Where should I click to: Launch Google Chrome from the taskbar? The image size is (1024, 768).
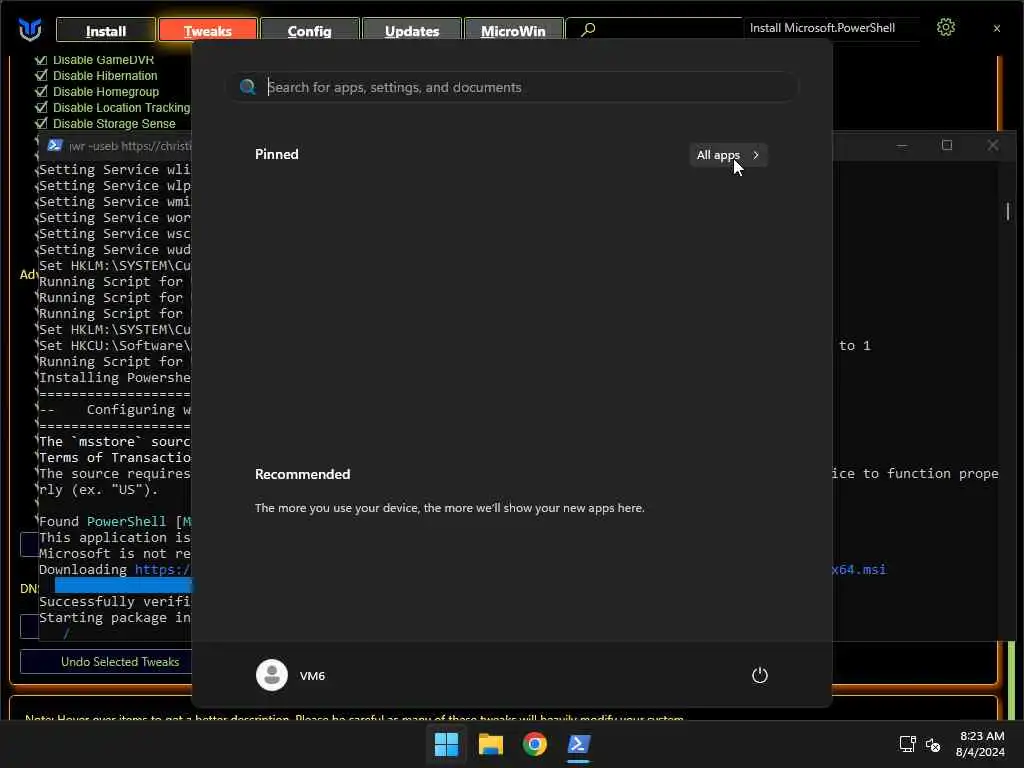click(535, 744)
